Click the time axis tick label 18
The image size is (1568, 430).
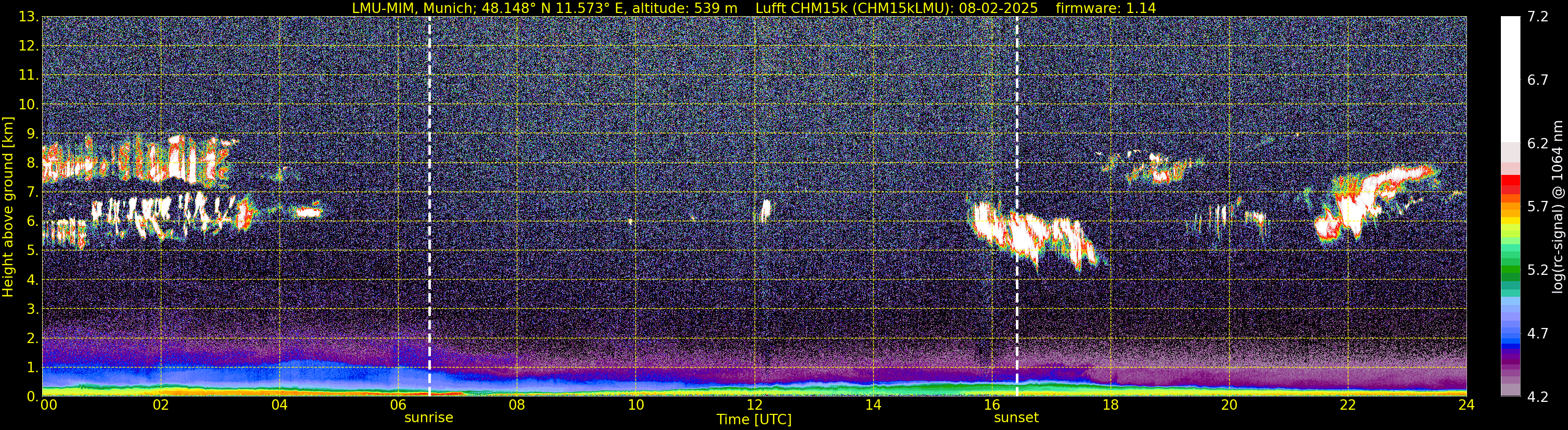coord(1110,405)
